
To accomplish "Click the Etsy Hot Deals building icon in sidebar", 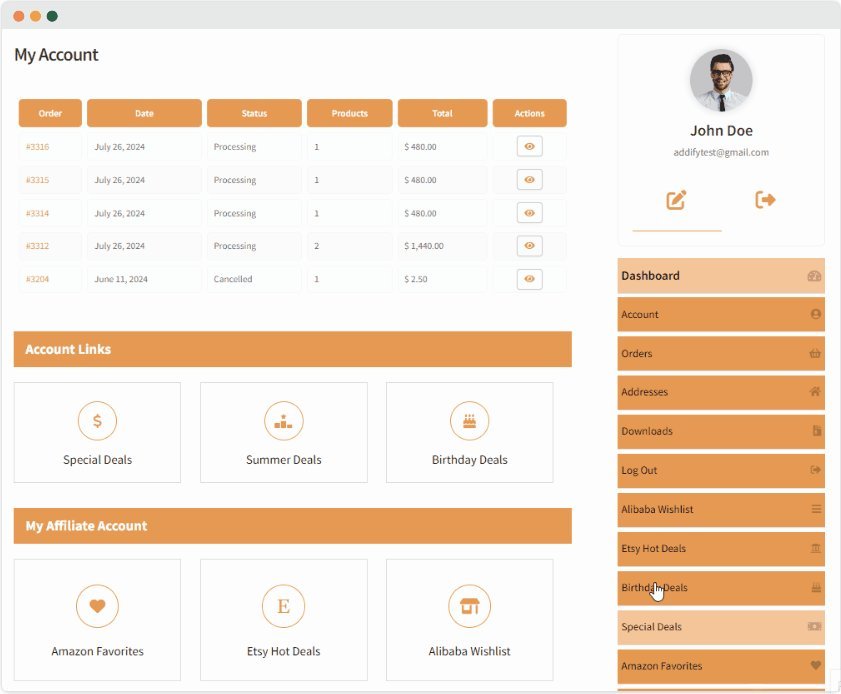I will click(x=816, y=548).
